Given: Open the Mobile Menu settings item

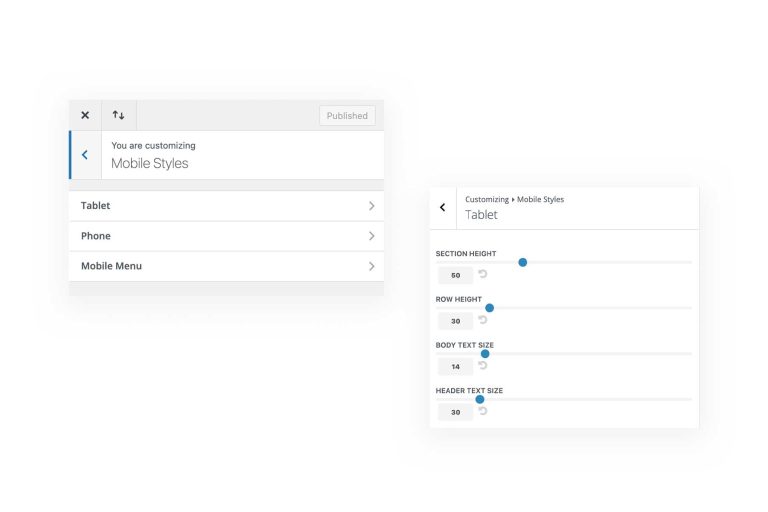Looking at the screenshot, I should (111, 266).
